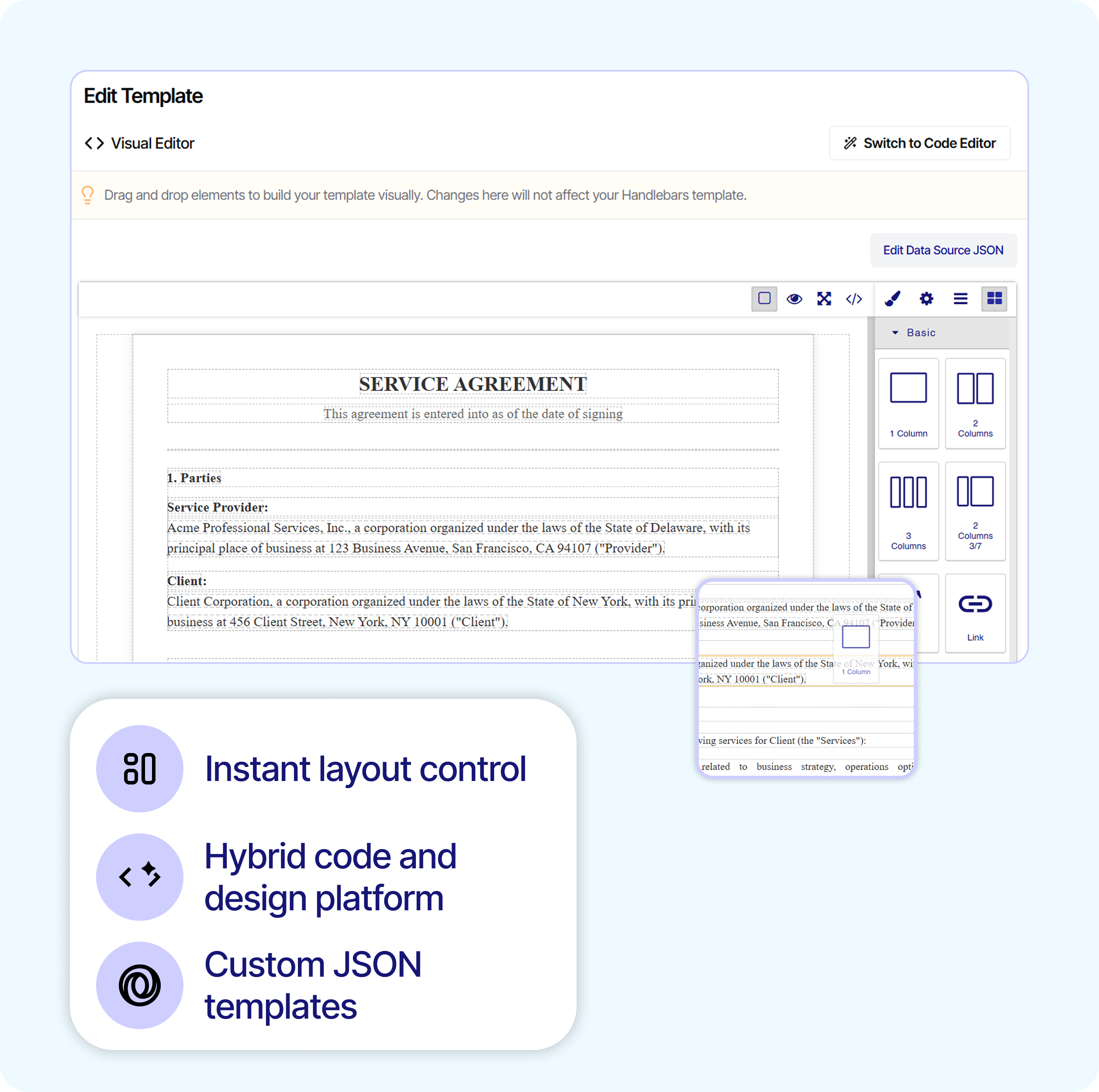
Task: Activate the fullscreen arrows icon
Action: (x=824, y=299)
